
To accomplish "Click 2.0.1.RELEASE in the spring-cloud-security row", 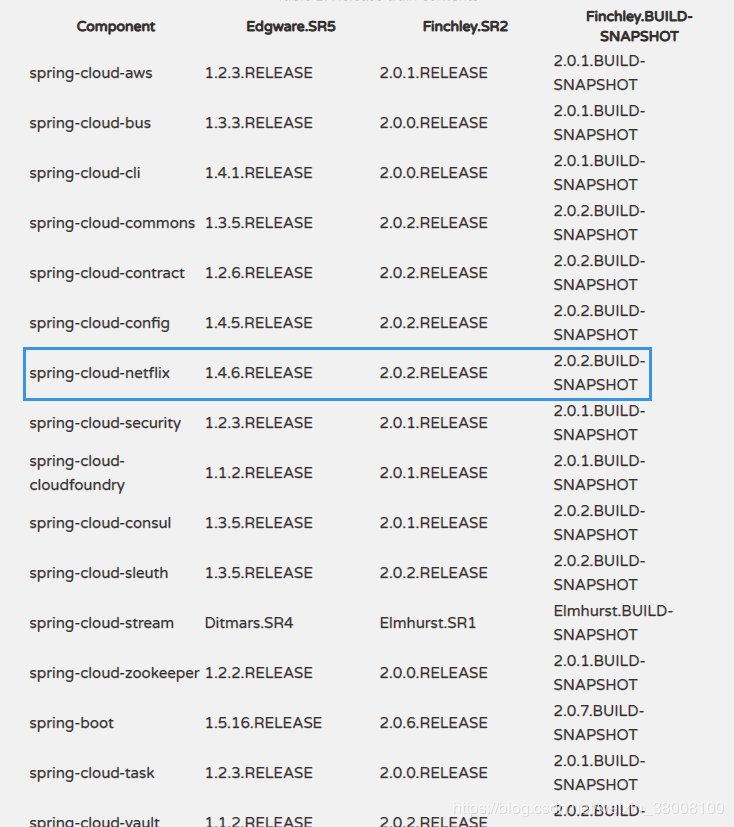I will pos(433,423).
